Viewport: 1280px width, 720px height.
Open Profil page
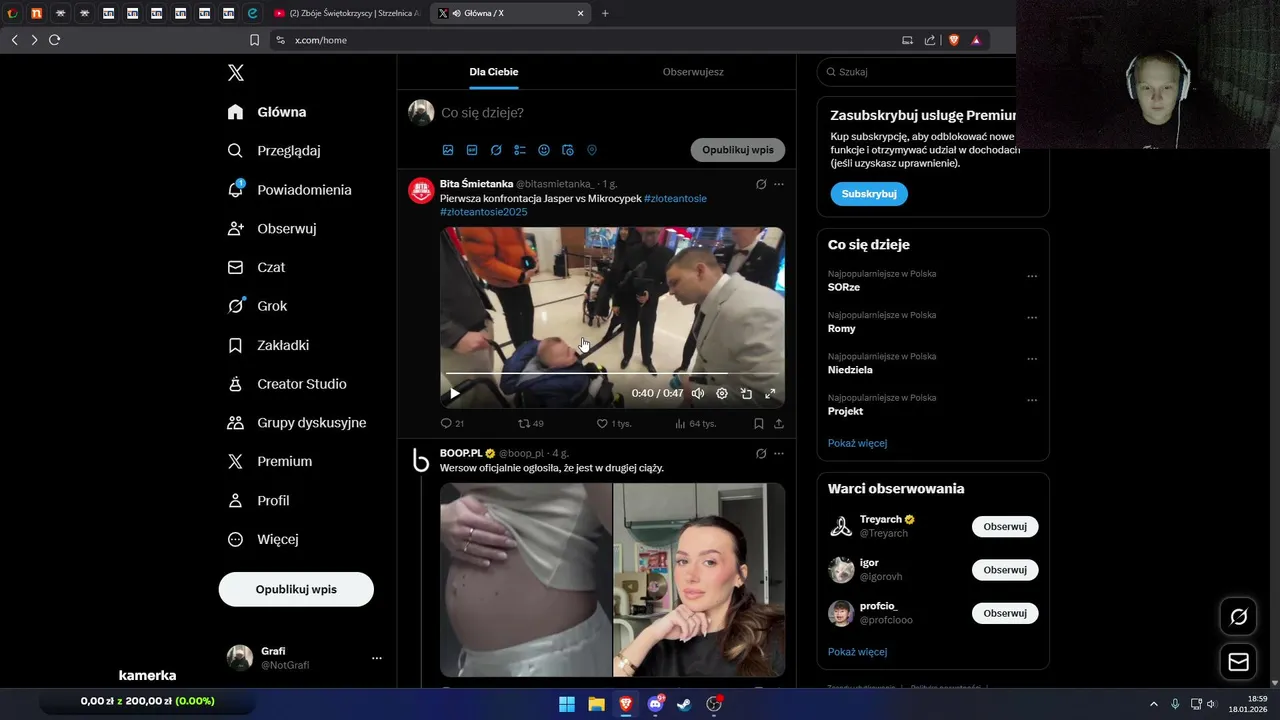point(259,500)
